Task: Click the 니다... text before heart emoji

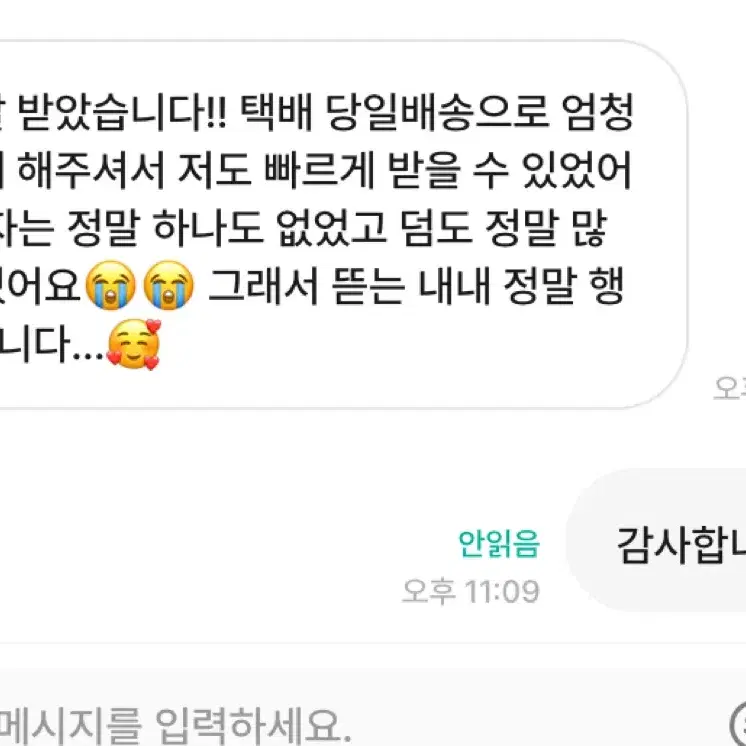Action: coord(51,344)
